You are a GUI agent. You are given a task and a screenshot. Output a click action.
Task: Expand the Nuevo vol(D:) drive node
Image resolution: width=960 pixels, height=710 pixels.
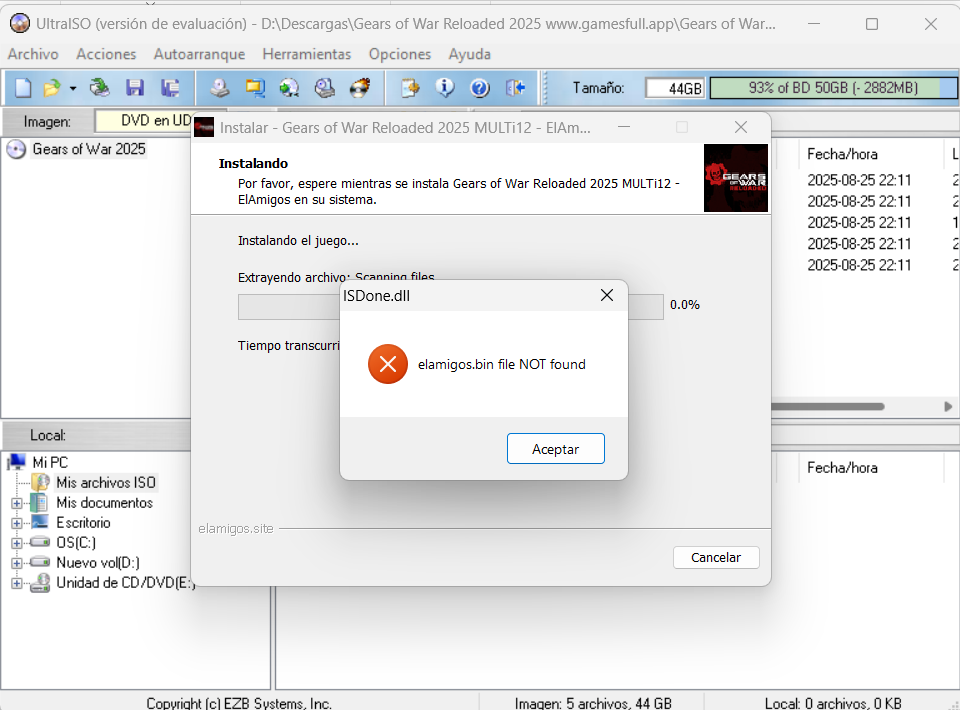point(17,563)
